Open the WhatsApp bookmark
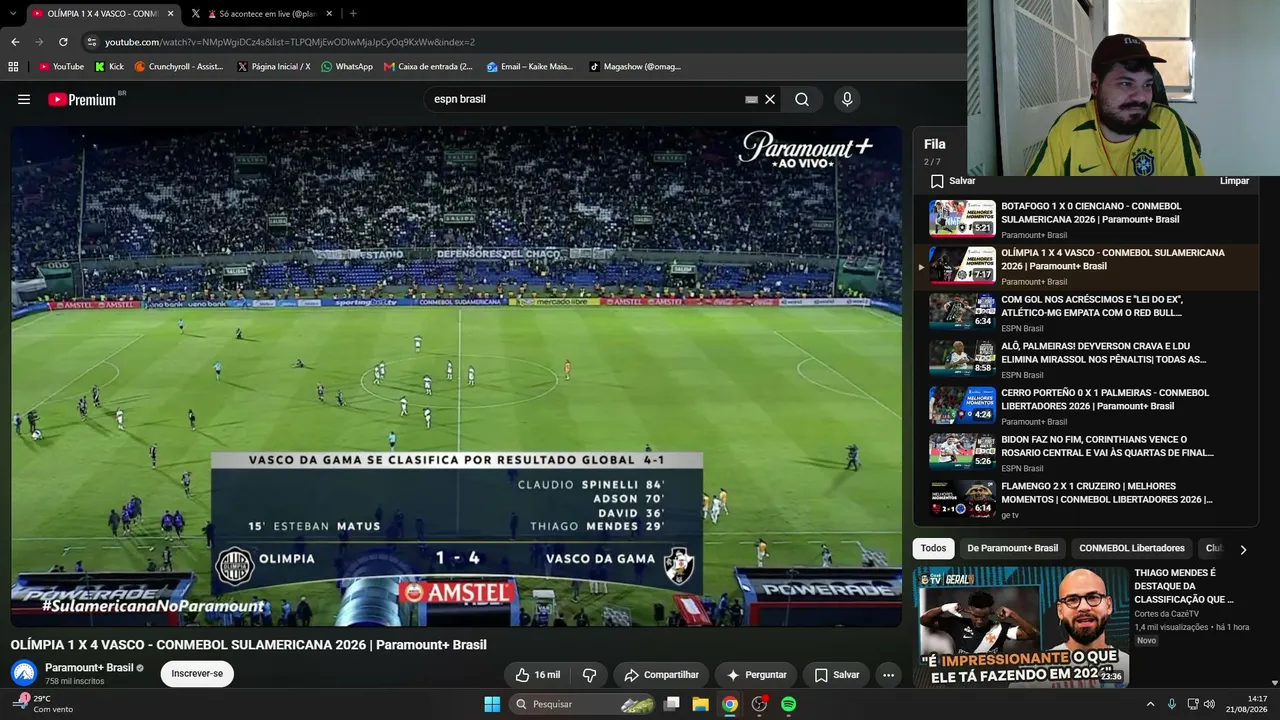The image size is (1280, 720). (x=347, y=67)
